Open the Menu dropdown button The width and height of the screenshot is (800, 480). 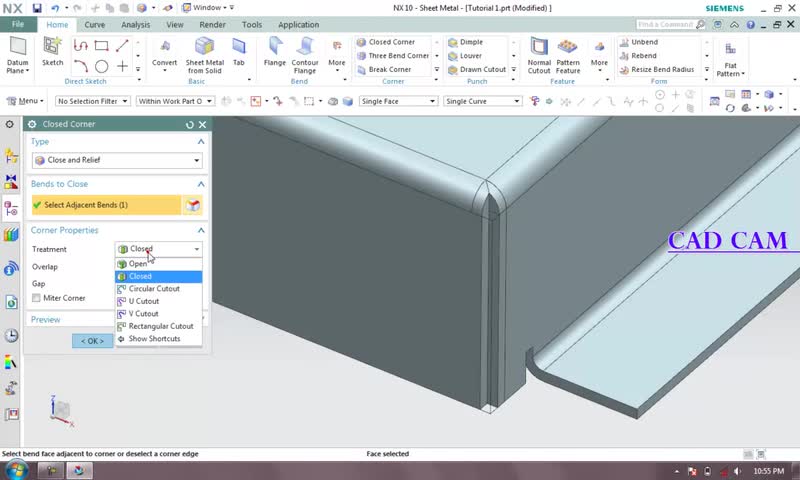(x=25, y=101)
